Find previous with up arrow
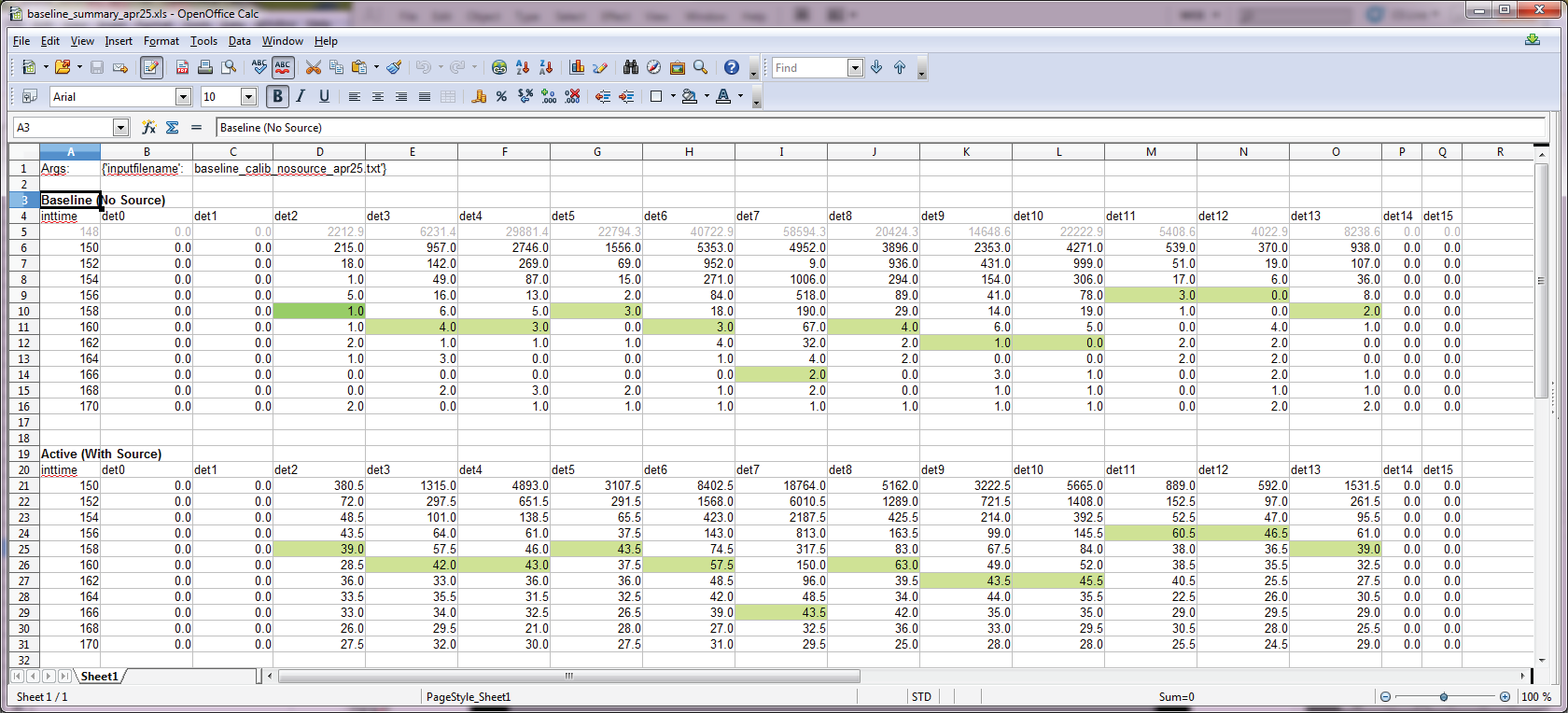The image size is (1568, 713). [x=900, y=67]
